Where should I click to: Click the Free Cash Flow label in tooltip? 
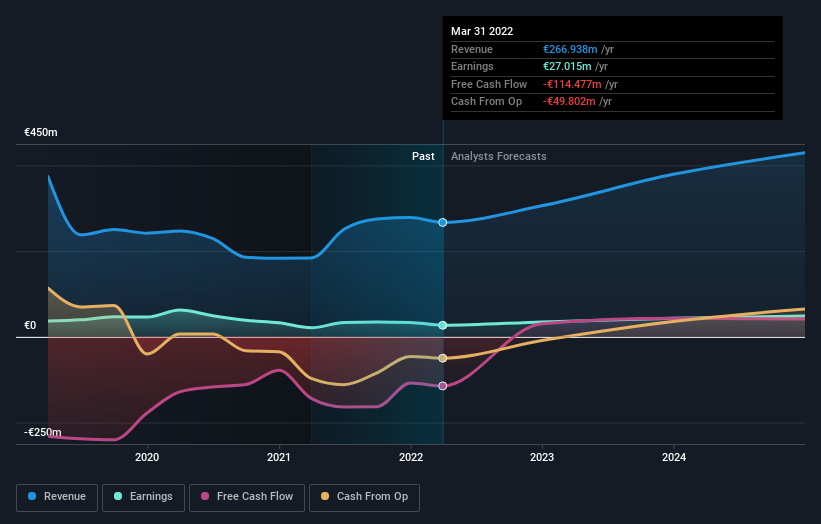[x=489, y=84]
